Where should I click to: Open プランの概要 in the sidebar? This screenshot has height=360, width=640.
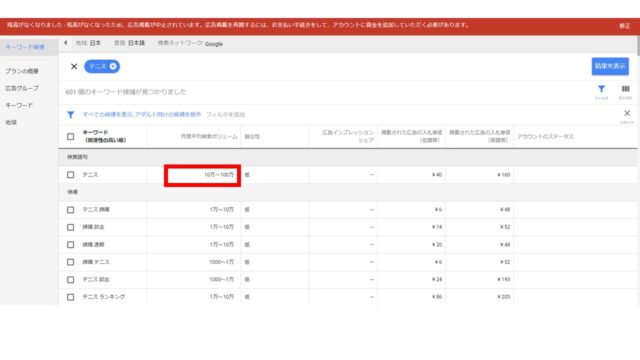pos(22,71)
